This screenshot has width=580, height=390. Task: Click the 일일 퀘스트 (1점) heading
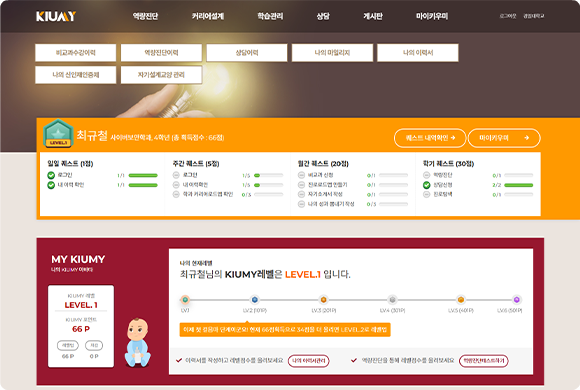pyautogui.click(x=70, y=164)
